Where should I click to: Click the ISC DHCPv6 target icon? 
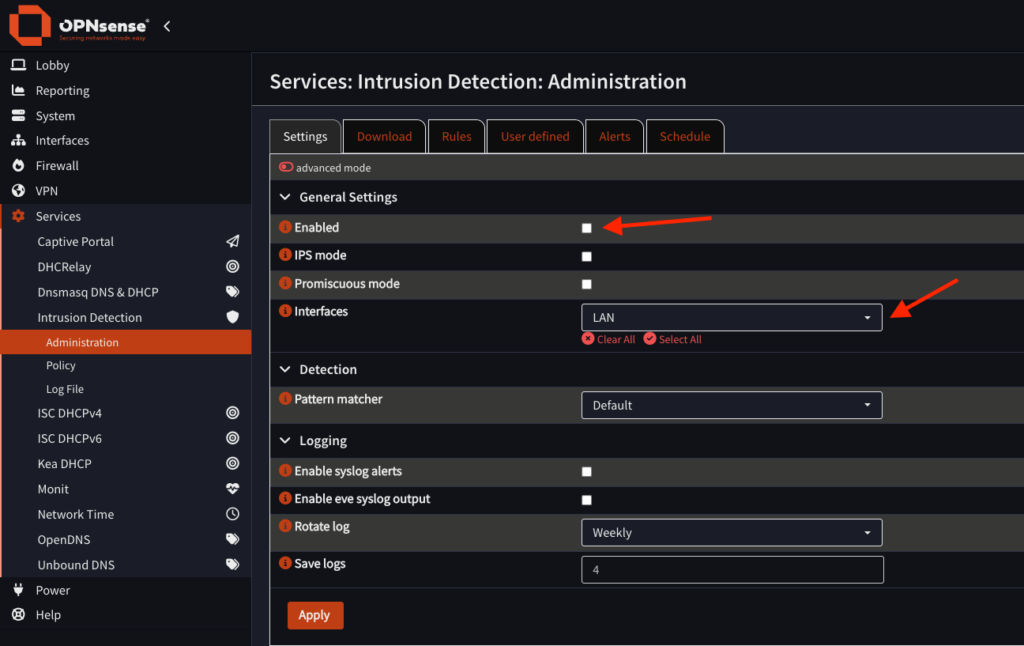232,438
